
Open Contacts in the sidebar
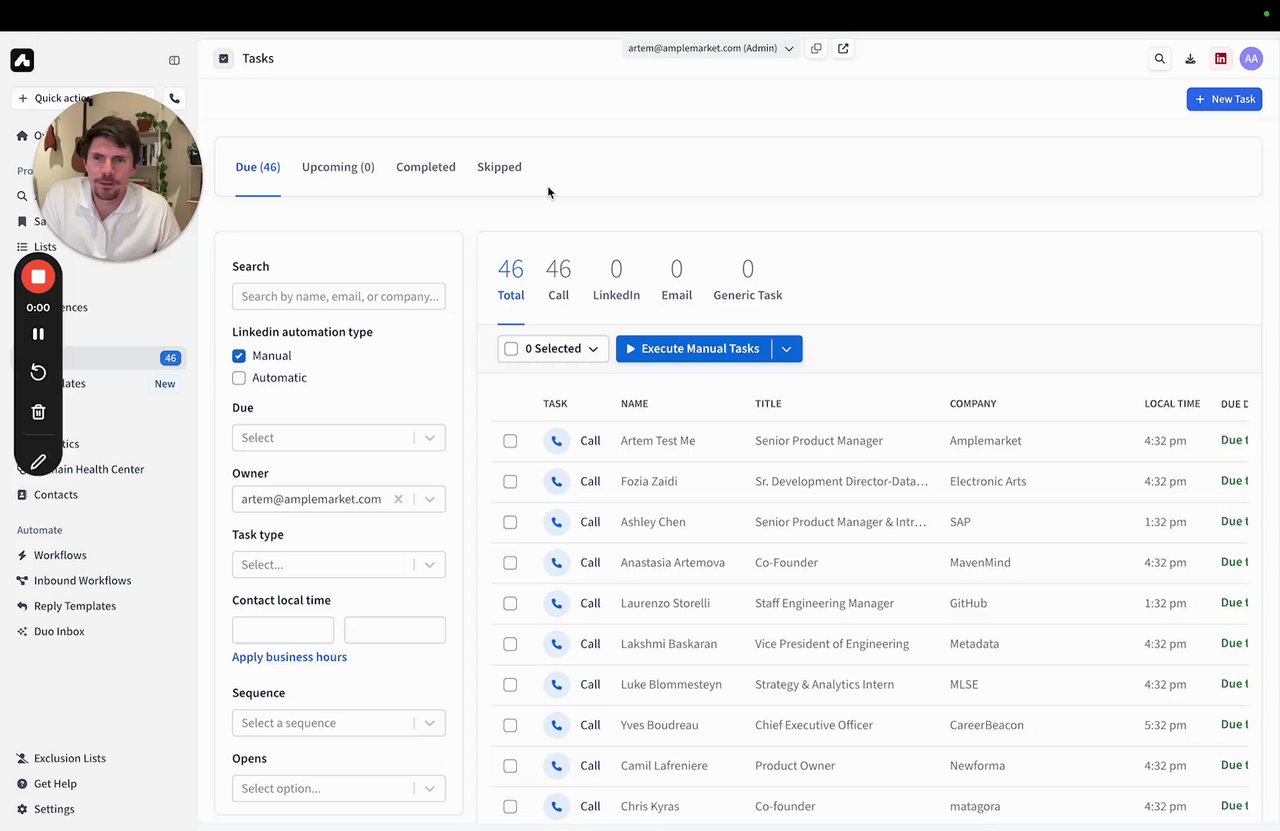pos(56,495)
